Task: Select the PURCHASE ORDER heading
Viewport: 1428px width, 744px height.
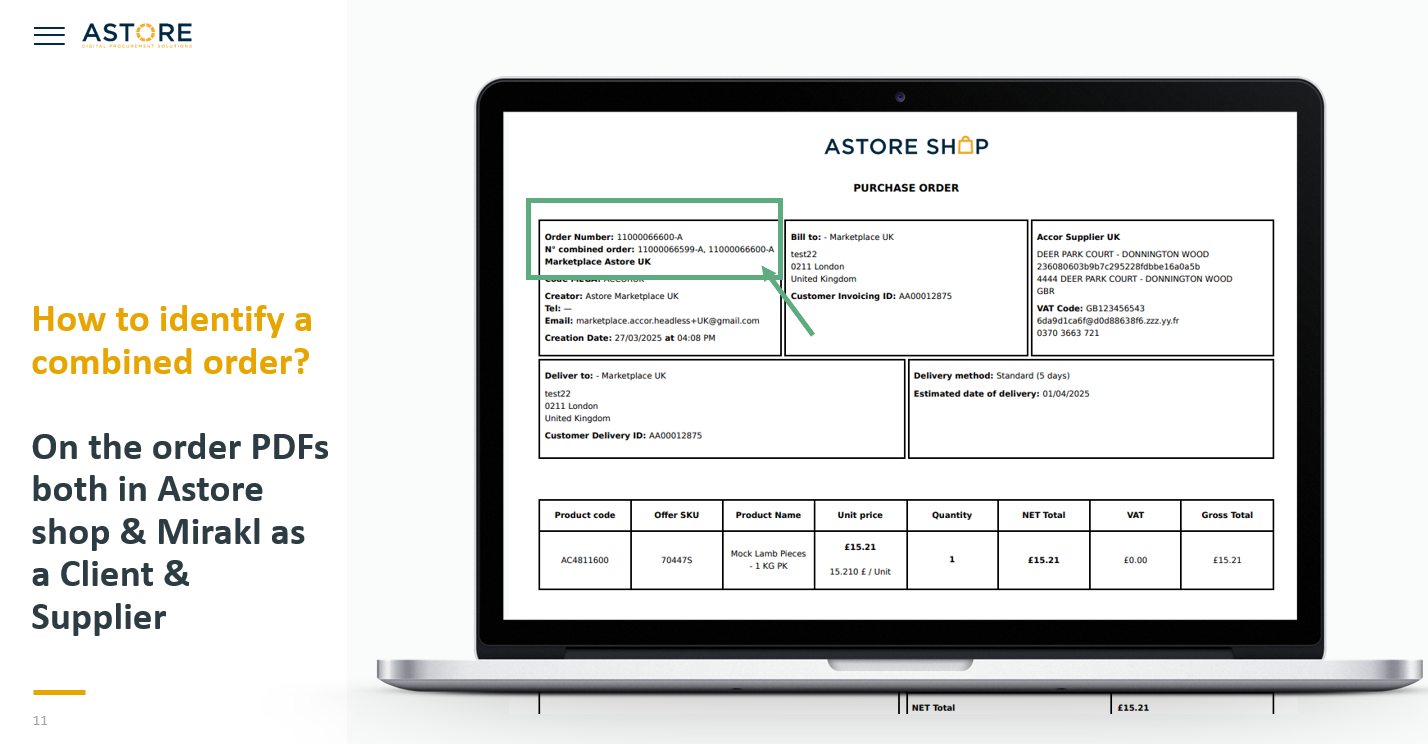Action: coord(906,188)
